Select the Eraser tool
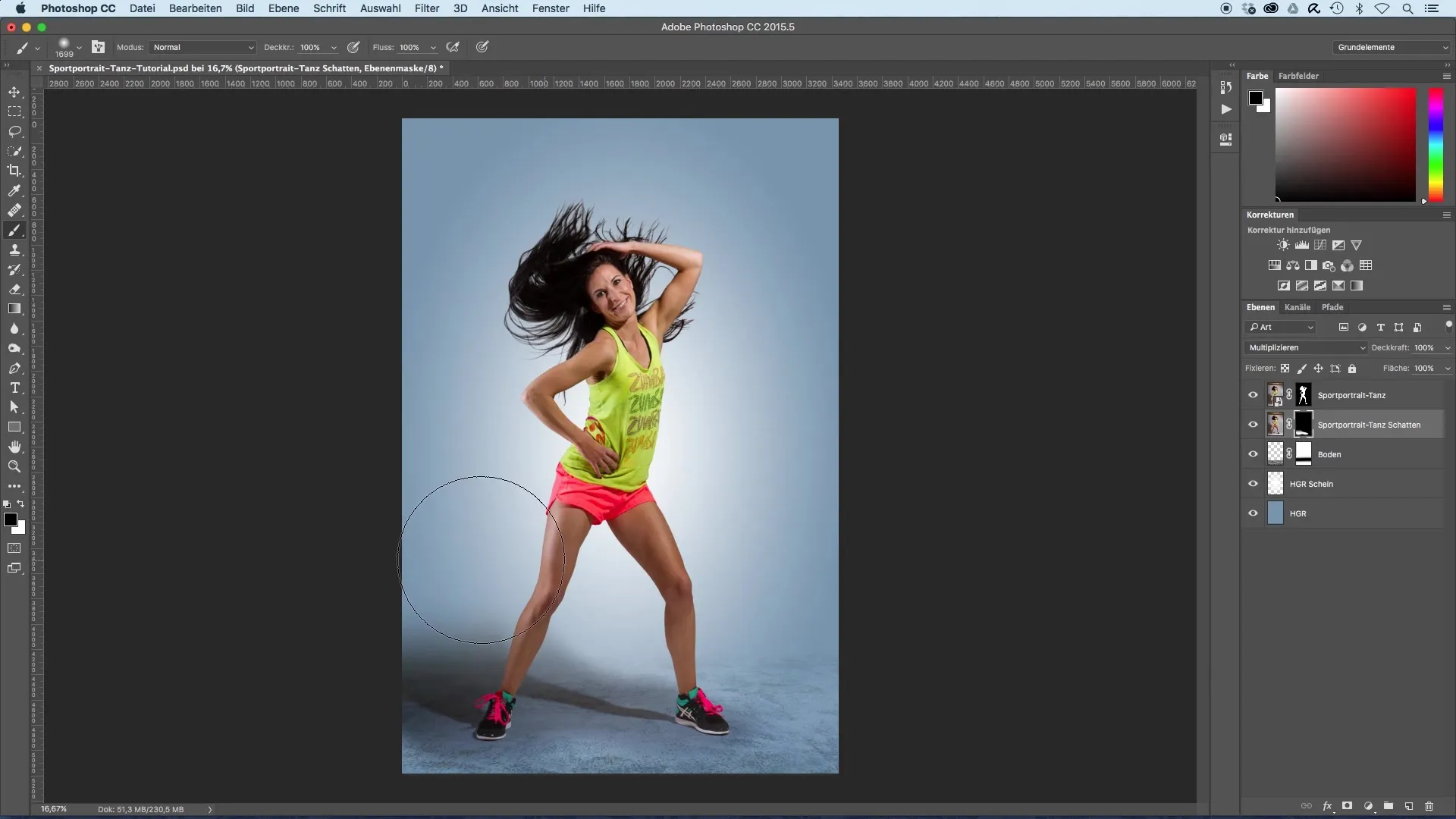 [14, 289]
